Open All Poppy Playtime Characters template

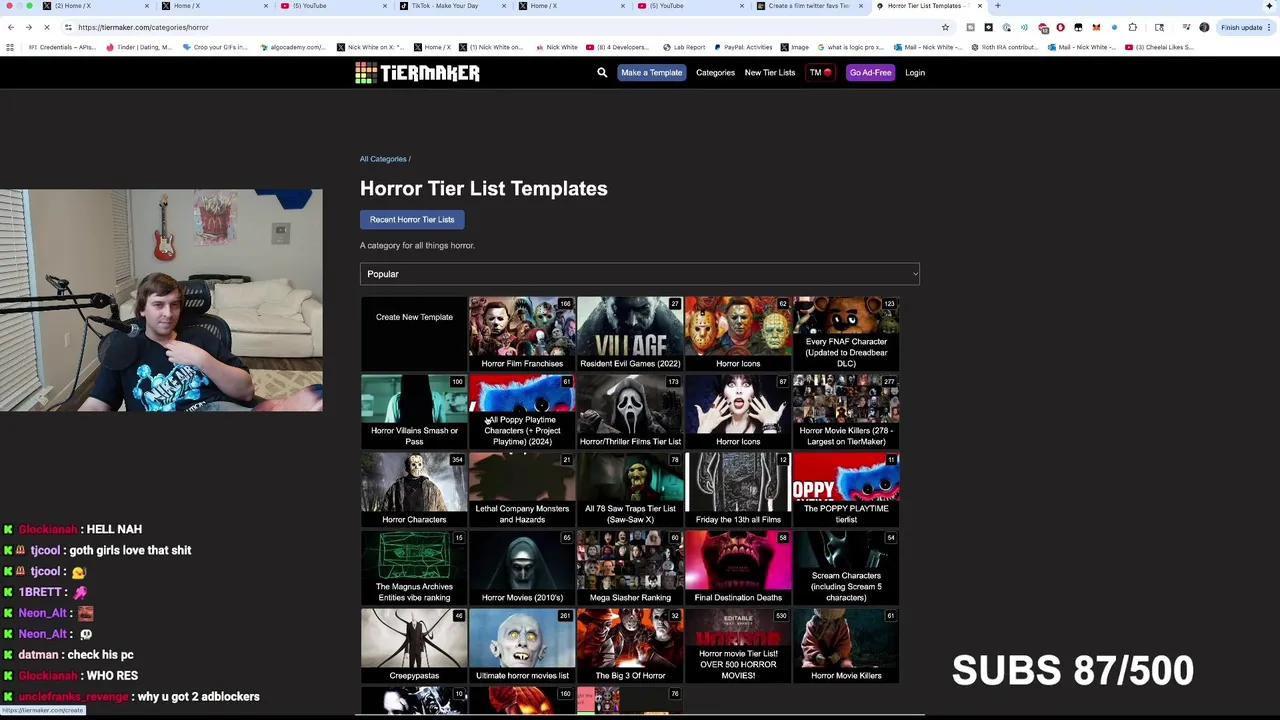[522, 411]
